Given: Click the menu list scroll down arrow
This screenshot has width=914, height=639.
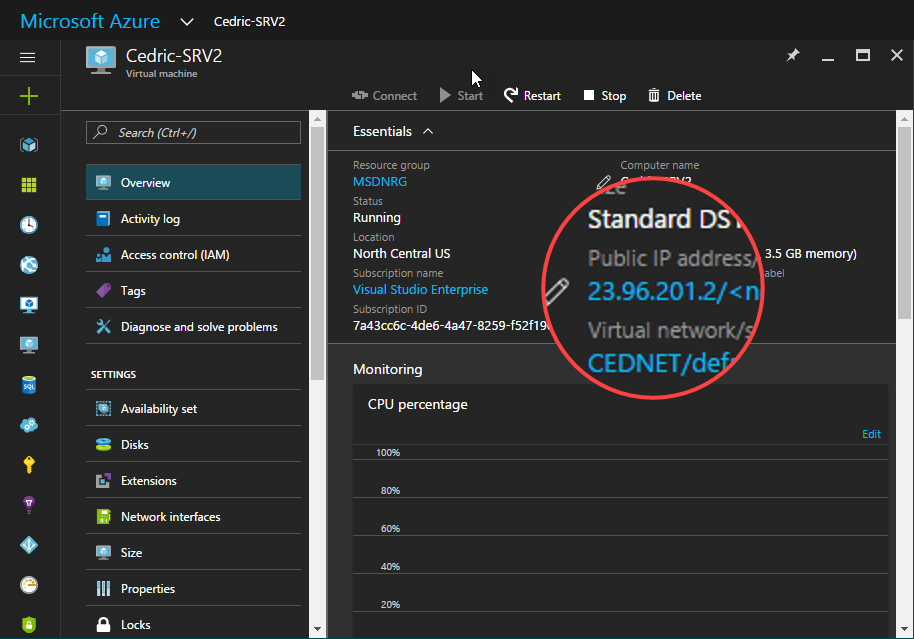Looking at the screenshot, I should [317, 629].
